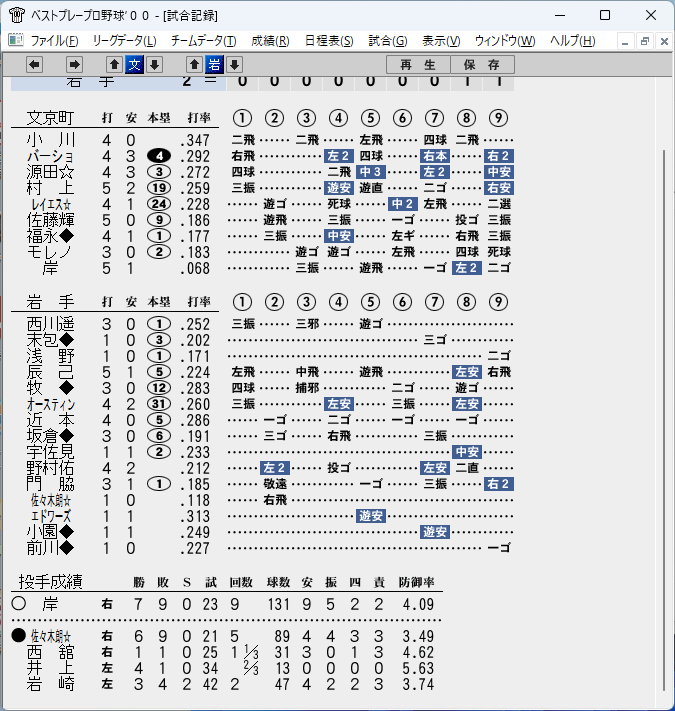
Task: Click the 再生 replay button
Action: coord(418,64)
